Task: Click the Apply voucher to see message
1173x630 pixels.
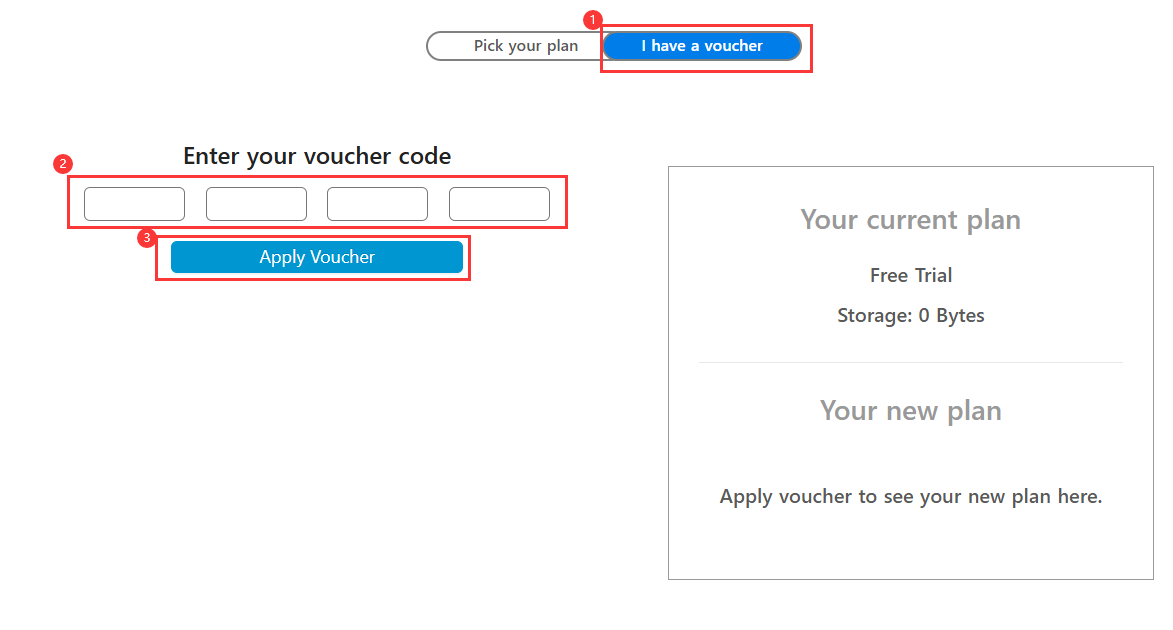Action: click(910, 497)
